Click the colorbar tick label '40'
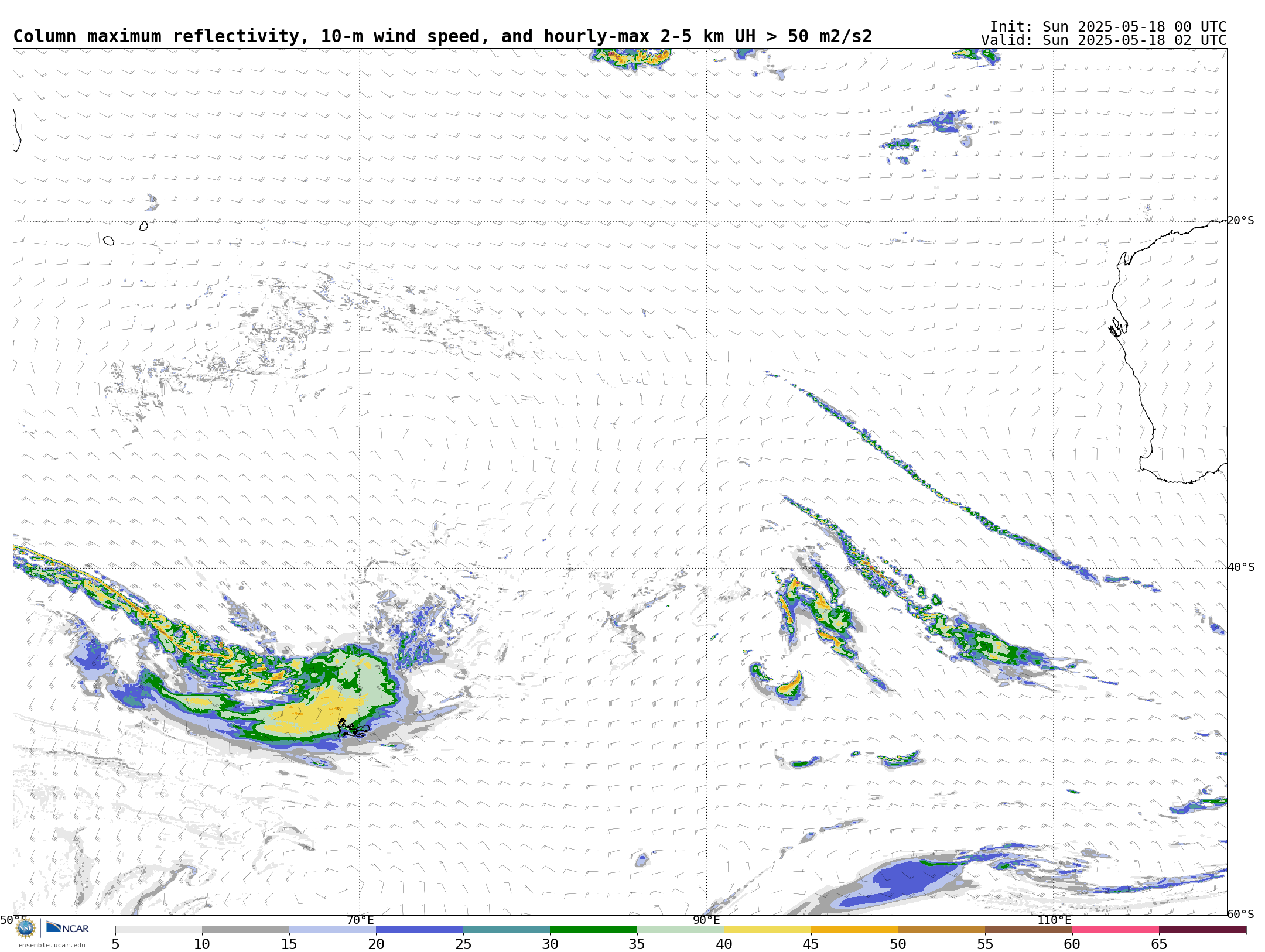The height and width of the screenshot is (952, 1265). point(724,944)
